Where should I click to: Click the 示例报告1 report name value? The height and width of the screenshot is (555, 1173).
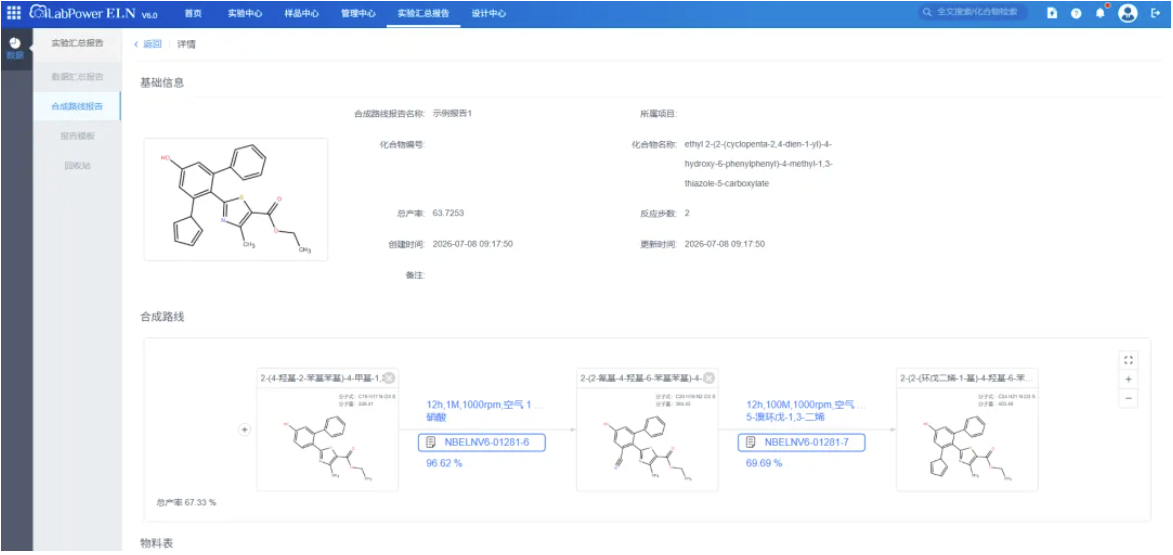[453, 114]
